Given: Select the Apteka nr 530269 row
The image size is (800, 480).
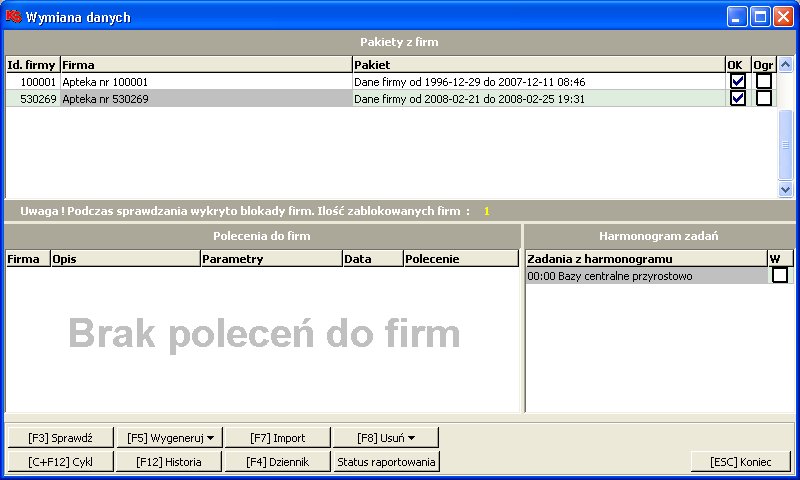Looking at the screenshot, I should coord(205,99).
